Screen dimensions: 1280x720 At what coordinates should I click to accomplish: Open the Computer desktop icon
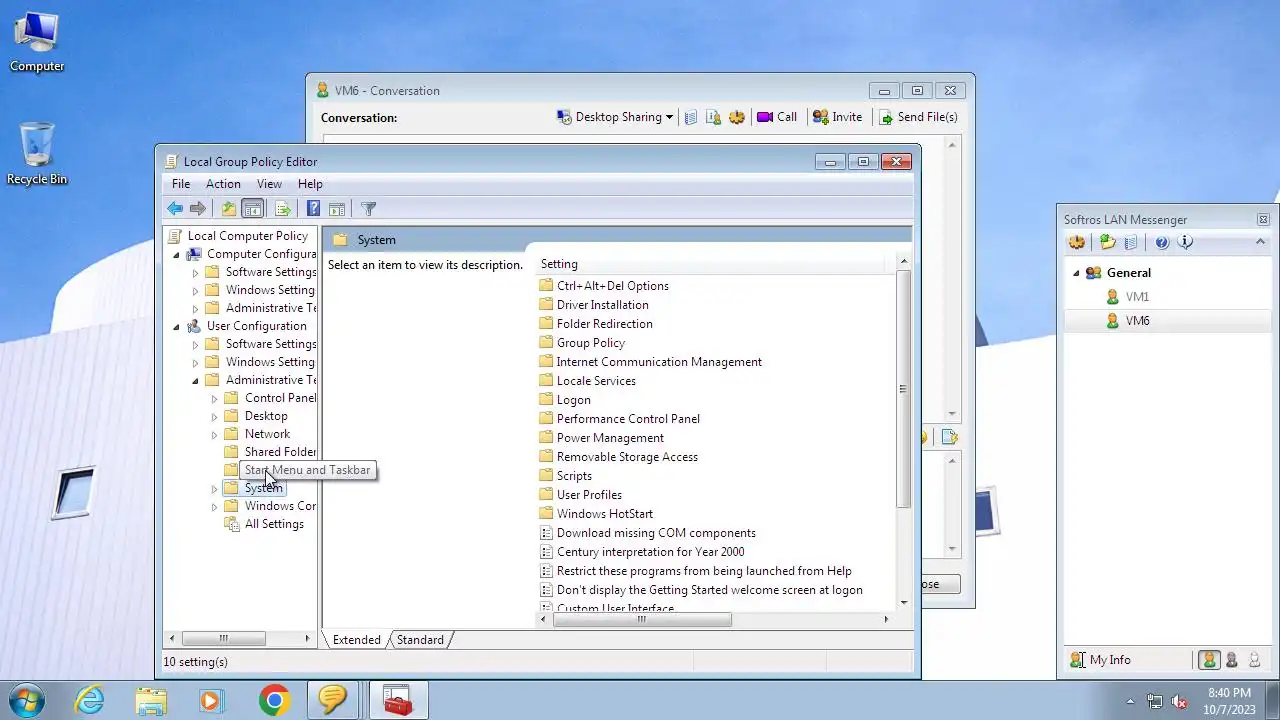click(37, 41)
